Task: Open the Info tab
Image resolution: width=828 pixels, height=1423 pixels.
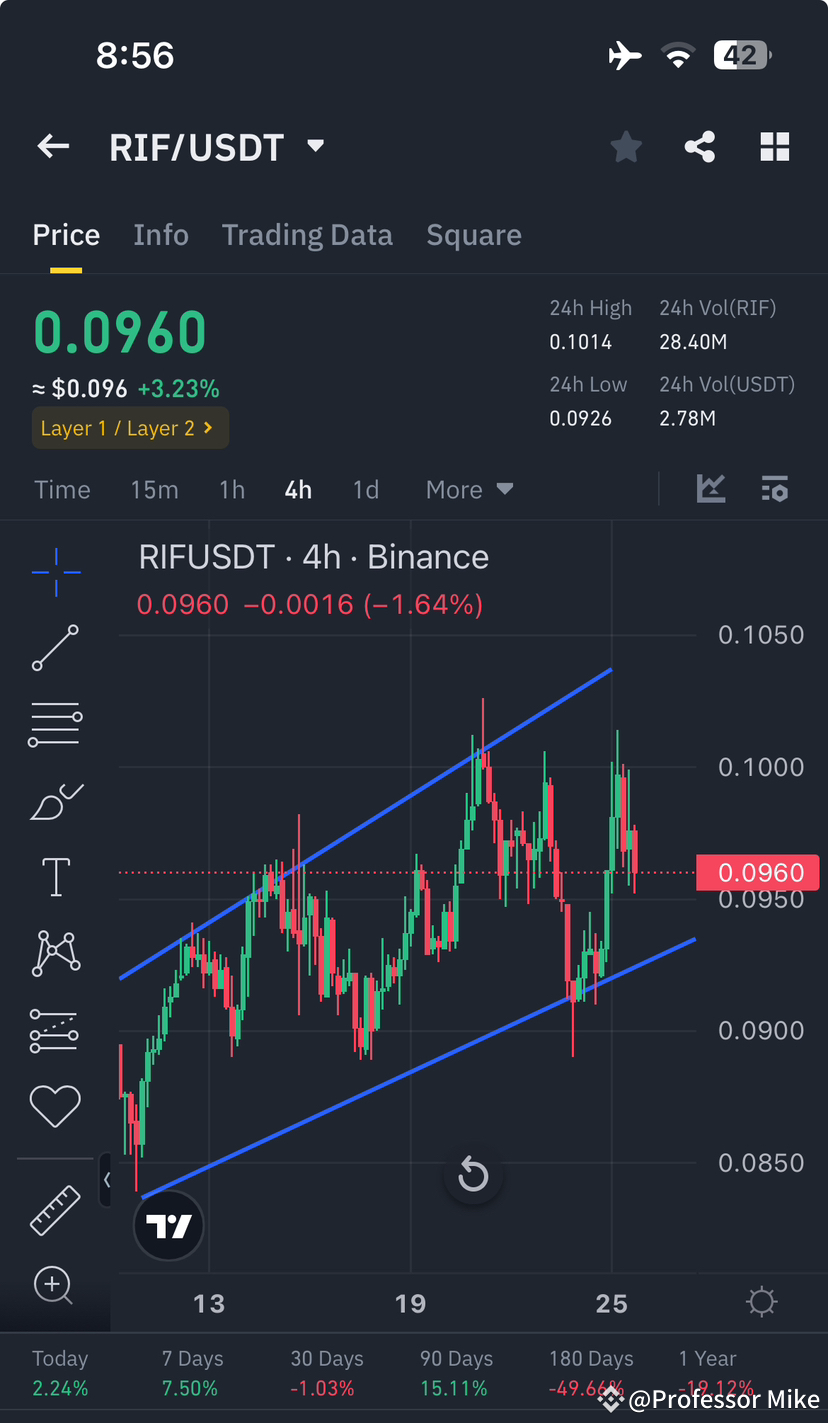Action: (x=161, y=234)
